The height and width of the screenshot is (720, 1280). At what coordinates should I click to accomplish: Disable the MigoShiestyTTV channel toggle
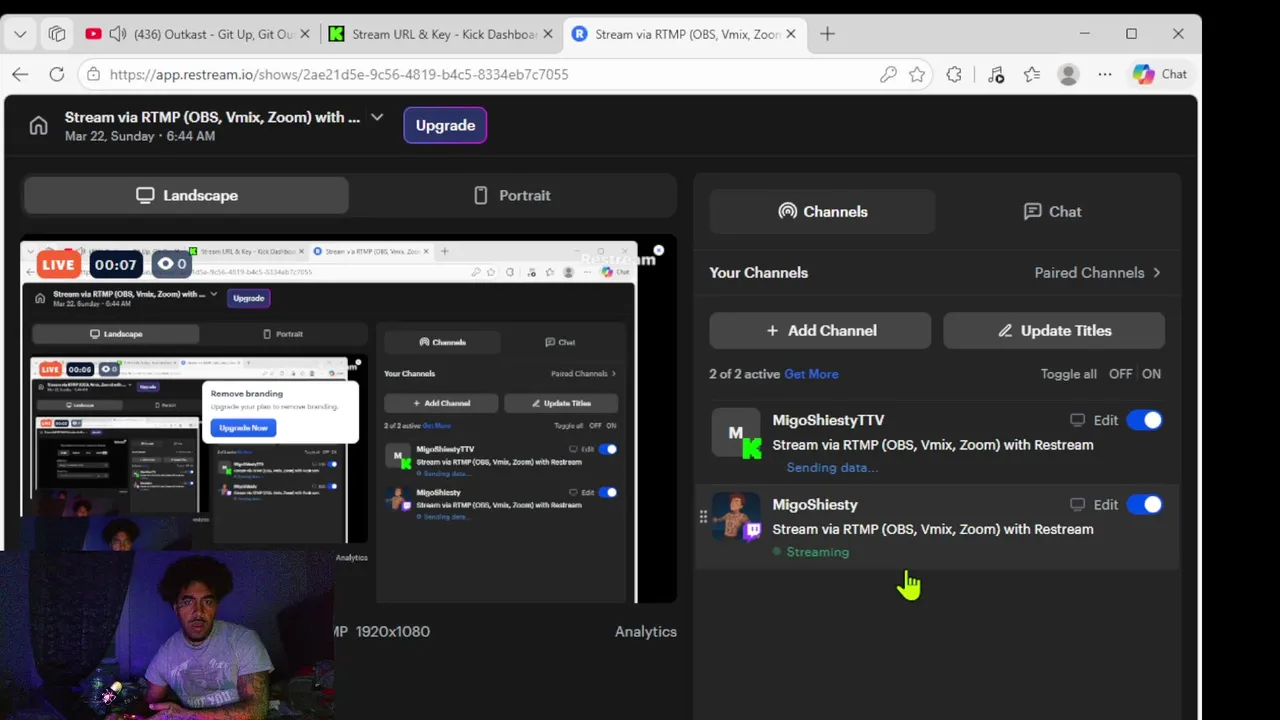click(1144, 420)
